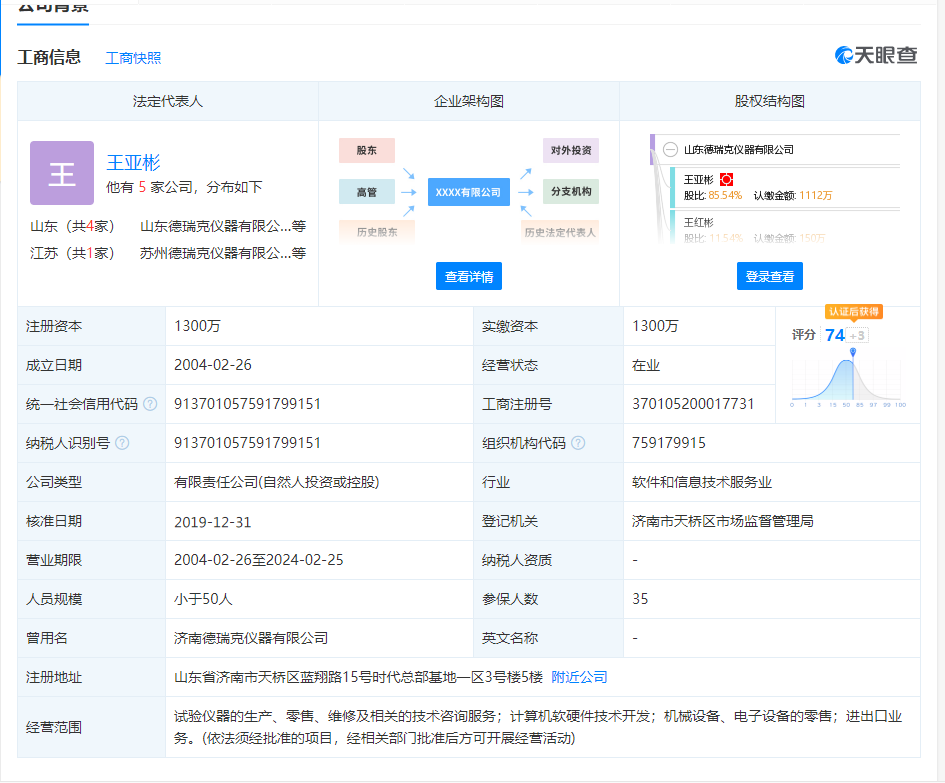Click help icon beside 组织机构代码

578,443
